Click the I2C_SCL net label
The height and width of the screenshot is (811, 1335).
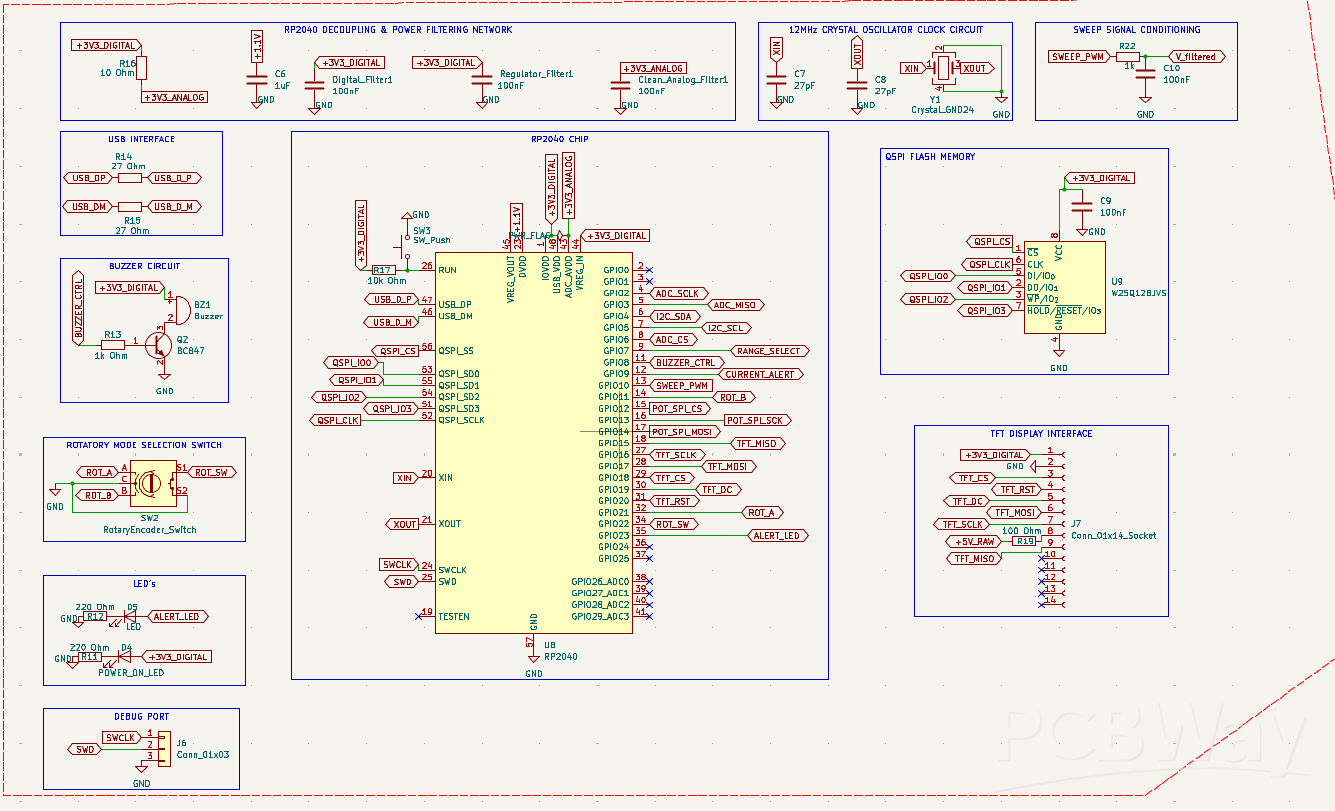(x=725, y=328)
